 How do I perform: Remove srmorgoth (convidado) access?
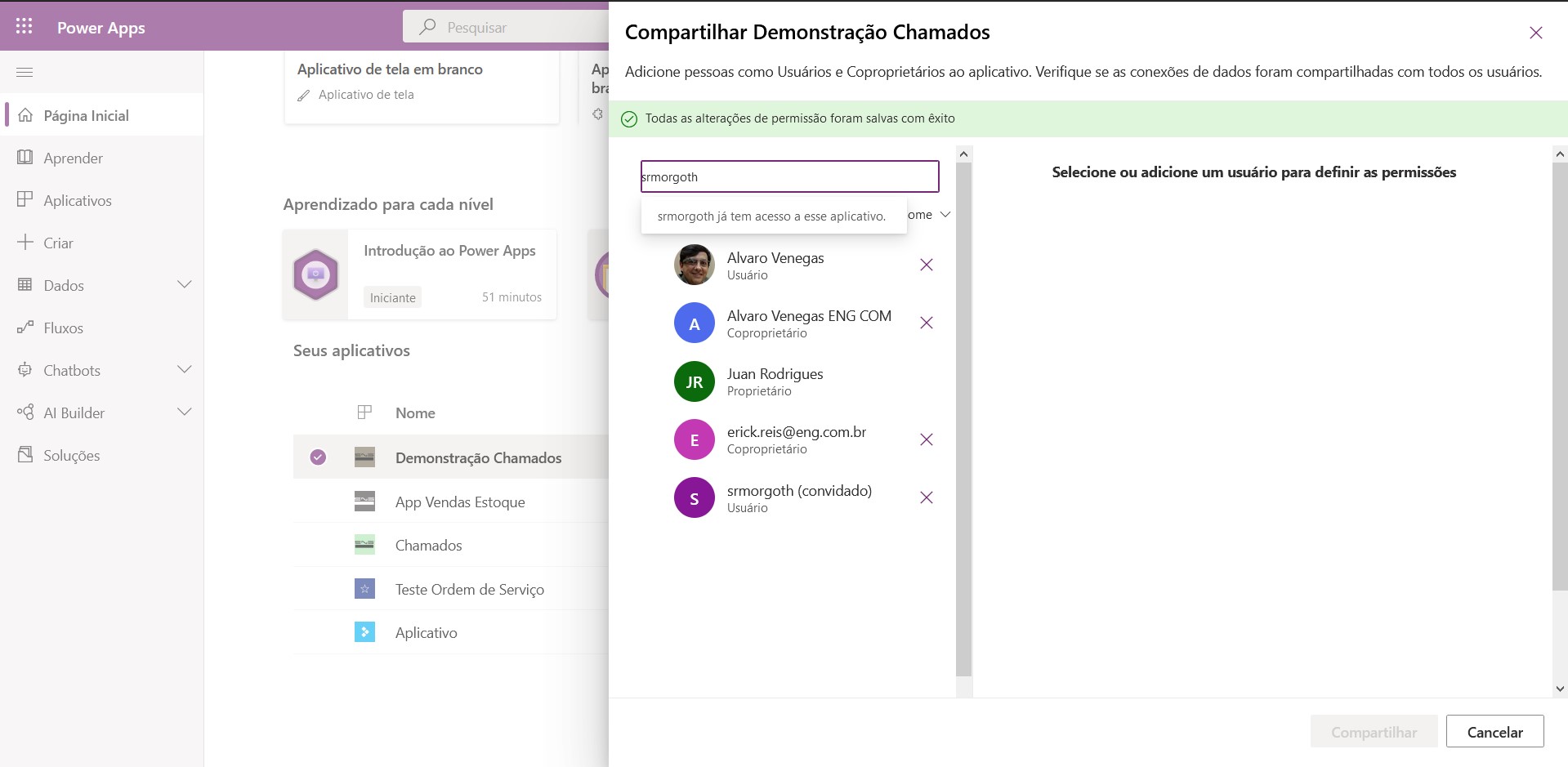(927, 497)
